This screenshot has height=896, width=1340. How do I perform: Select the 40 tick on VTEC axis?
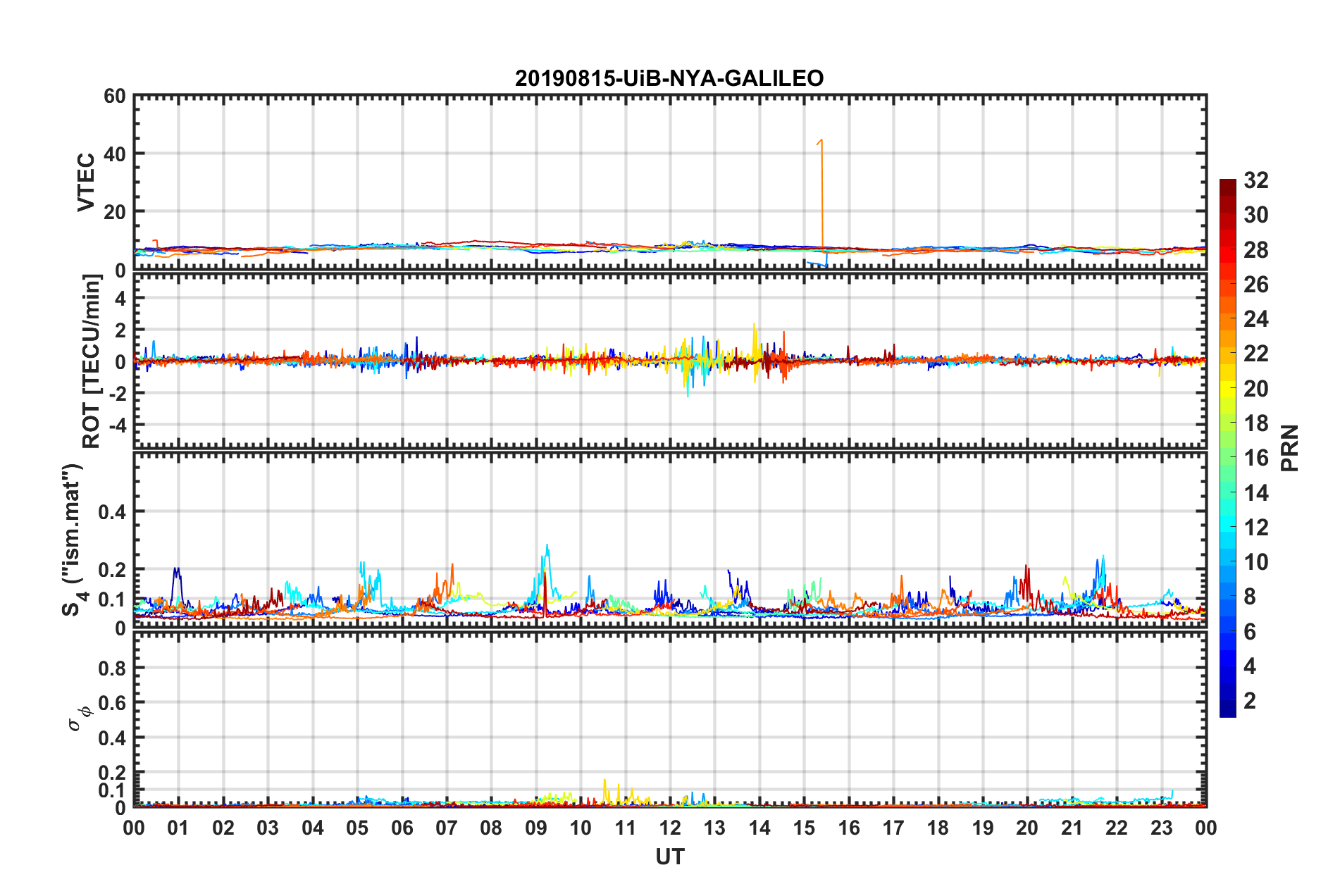[115, 154]
